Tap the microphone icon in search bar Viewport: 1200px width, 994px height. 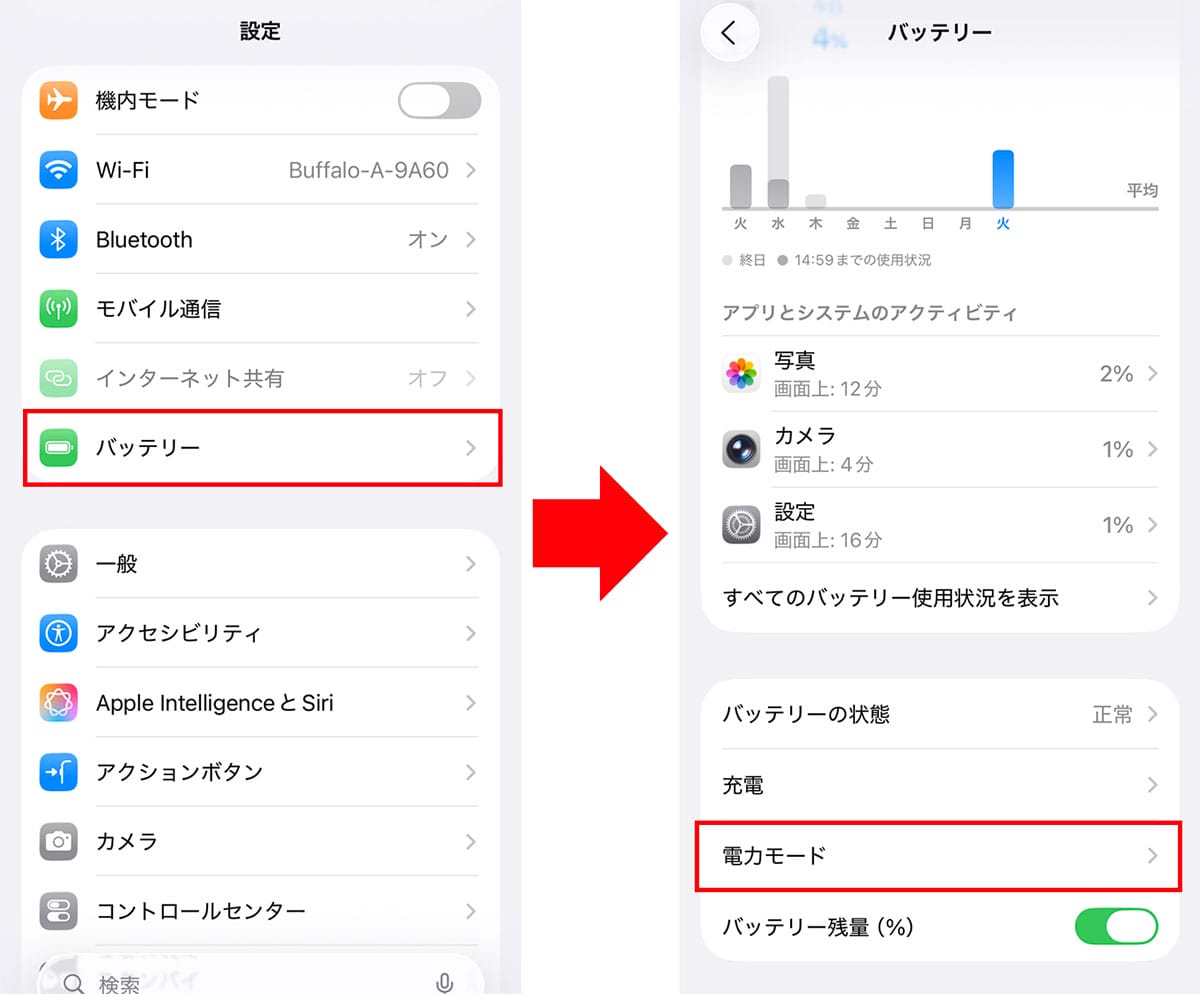click(445, 984)
